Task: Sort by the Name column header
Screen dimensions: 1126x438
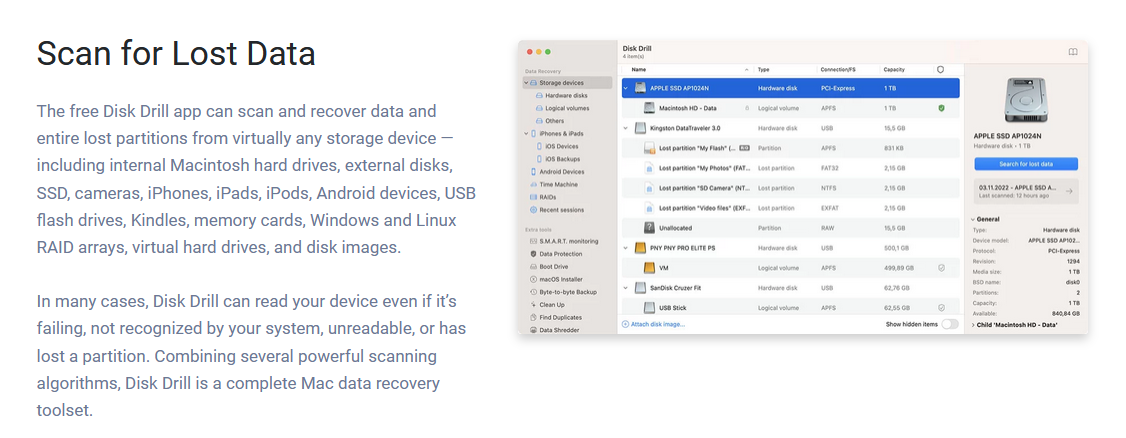Action: pyautogui.click(x=638, y=70)
